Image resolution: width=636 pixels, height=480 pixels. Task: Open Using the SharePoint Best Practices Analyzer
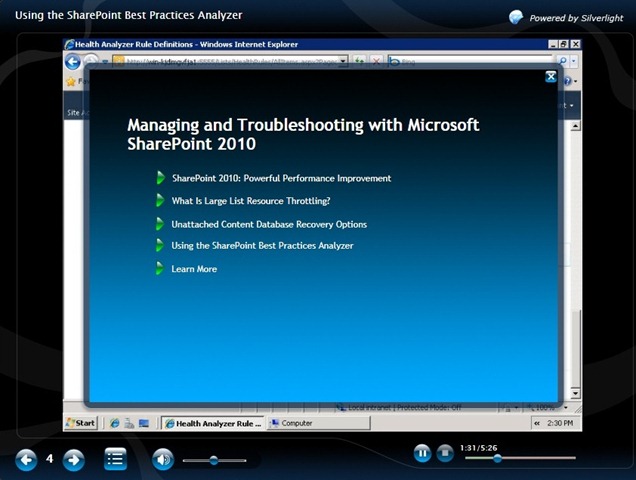coord(262,245)
